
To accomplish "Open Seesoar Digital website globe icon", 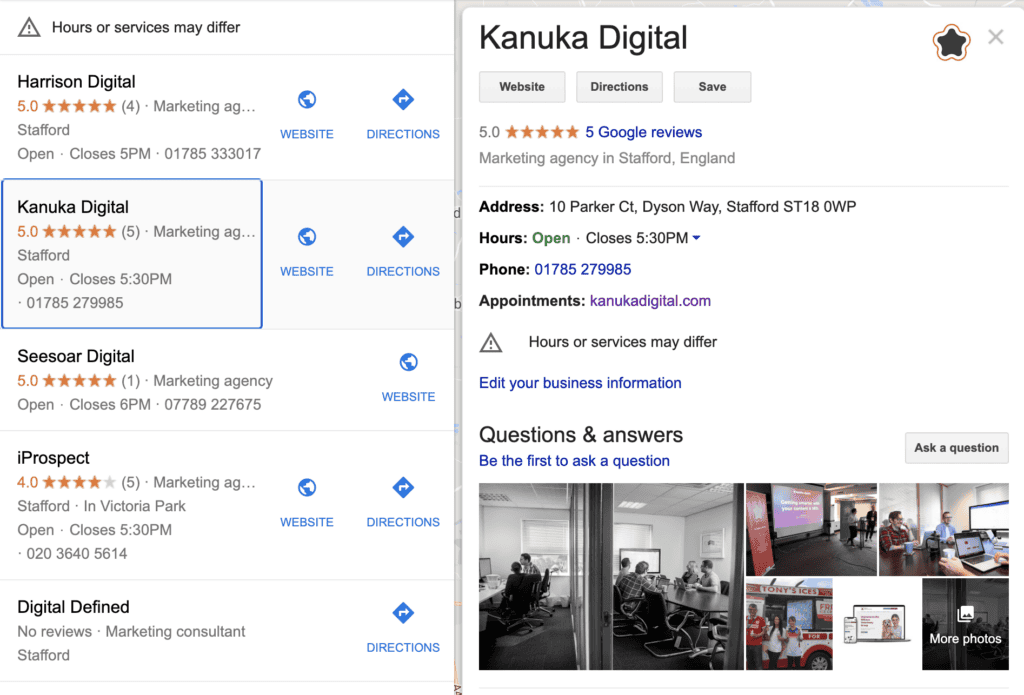I will pyautogui.click(x=409, y=362).
